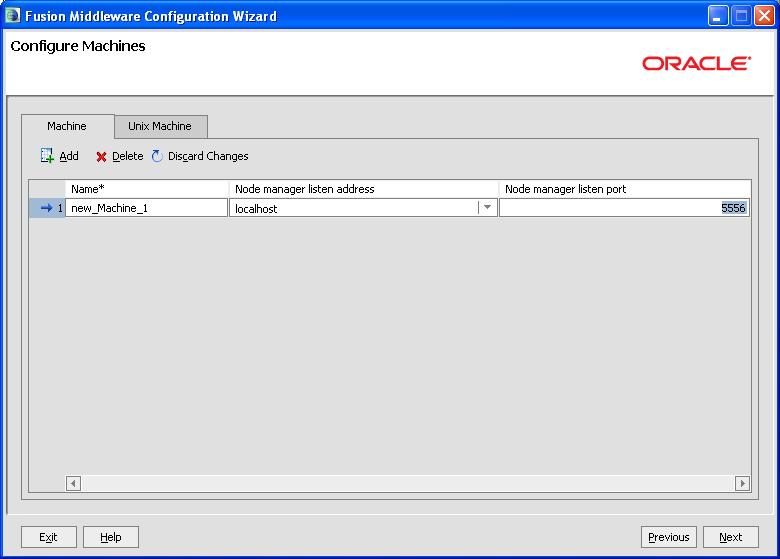Expand the listen address dropdown arrow

pos(487,207)
